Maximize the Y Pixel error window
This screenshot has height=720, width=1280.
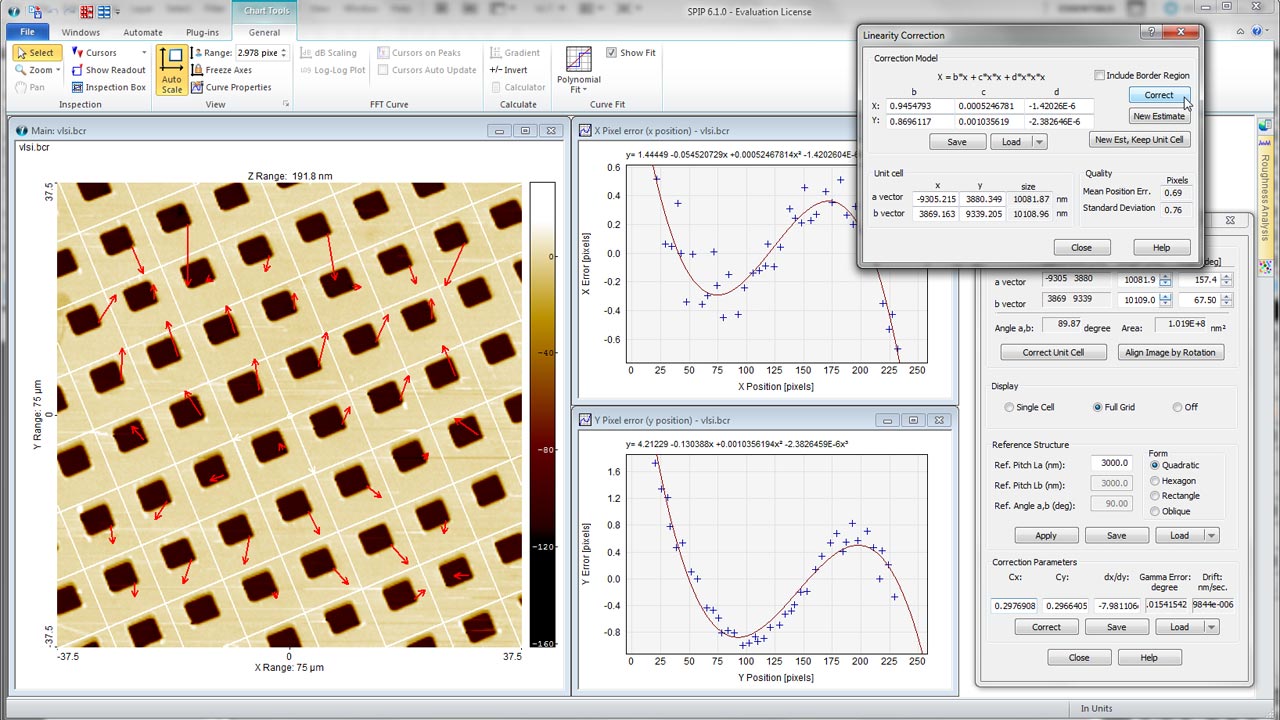(912, 420)
